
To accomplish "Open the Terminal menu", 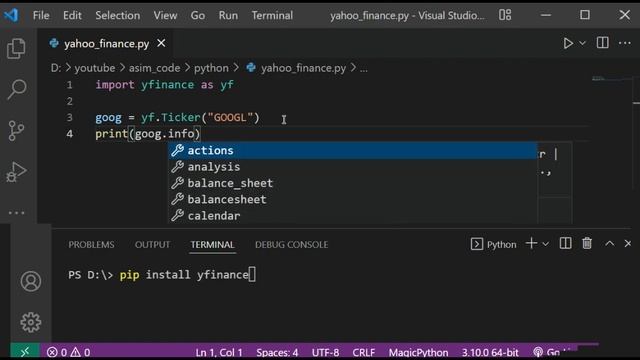I will click(272, 16).
